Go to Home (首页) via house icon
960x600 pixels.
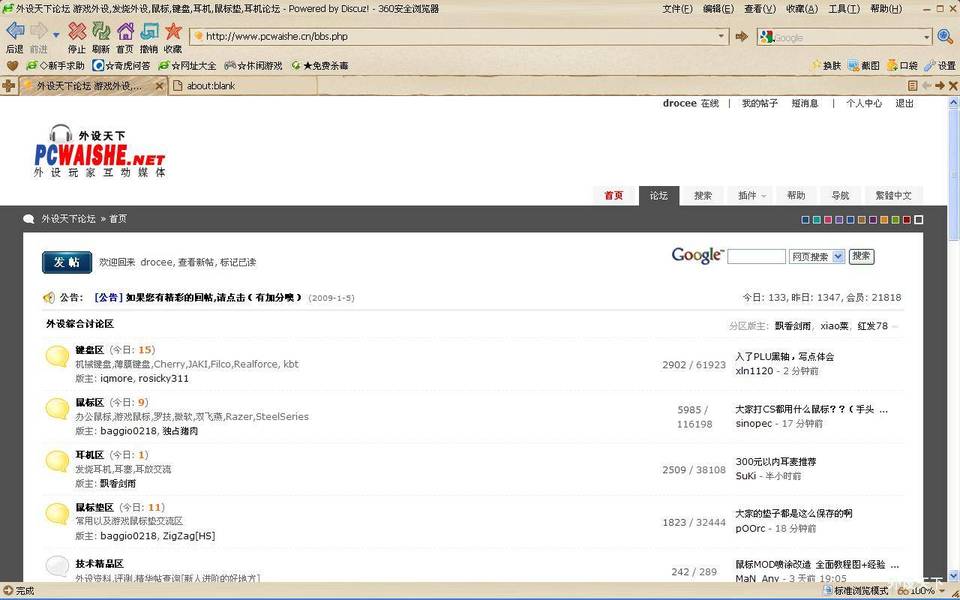(x=125, y=32)
